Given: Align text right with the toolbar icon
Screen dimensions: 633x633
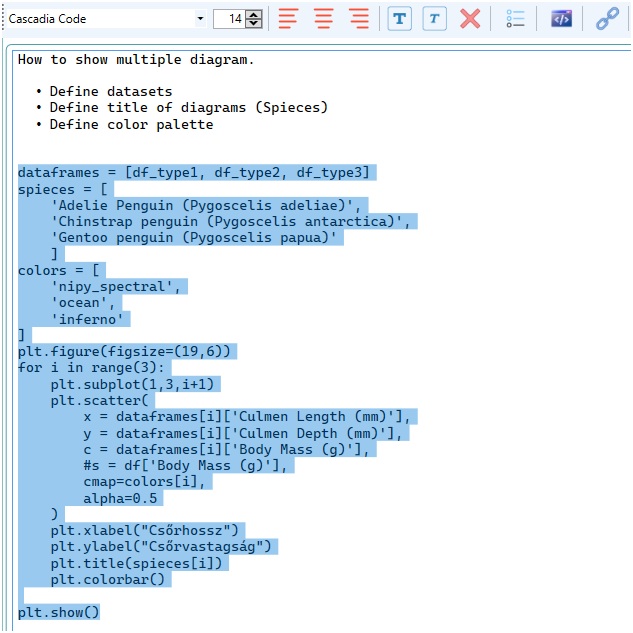Looking at the screenshot, I should tap(359, 19).
